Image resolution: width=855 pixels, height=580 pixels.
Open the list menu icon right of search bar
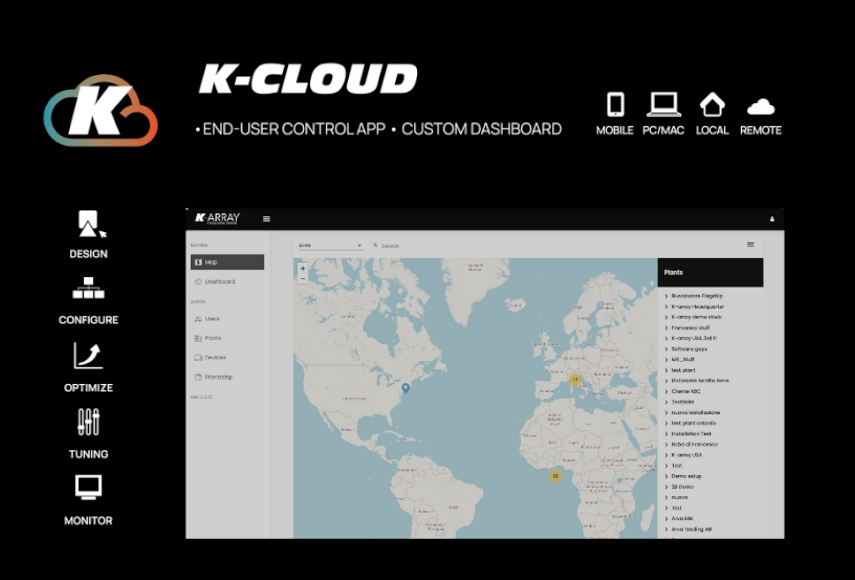tap(750, 245)
